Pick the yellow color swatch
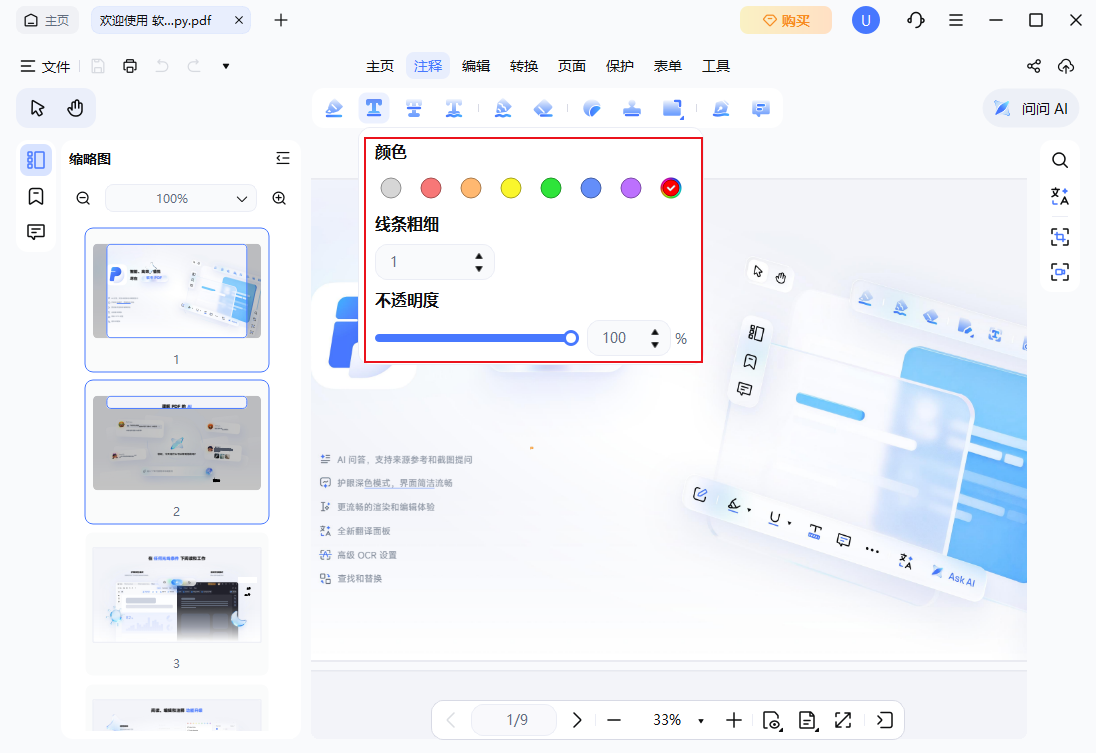The height and width of the screenshot is (753, 1096). [x=511, y=188]
